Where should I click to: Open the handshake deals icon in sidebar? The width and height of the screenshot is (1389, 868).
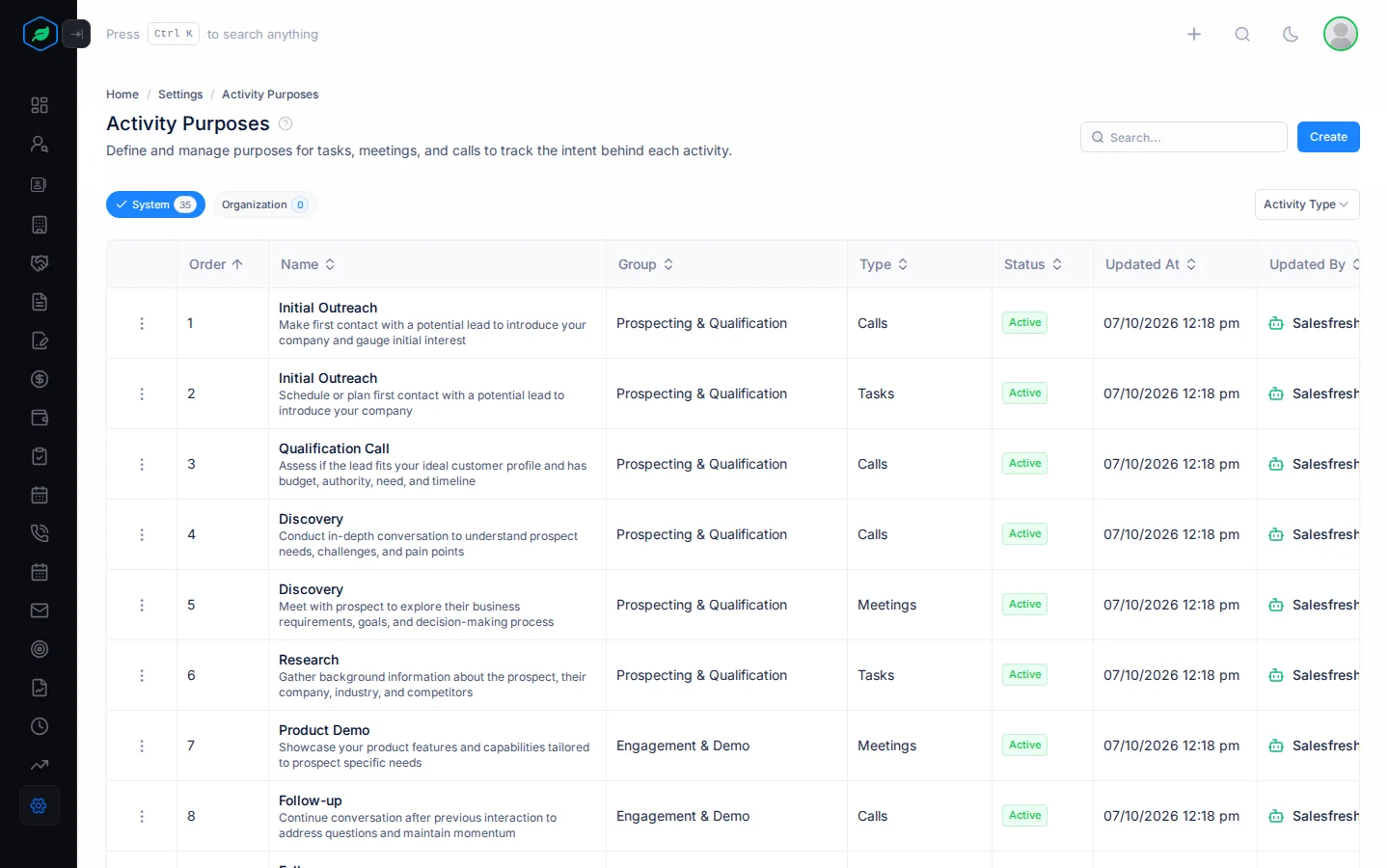coord(40,263)
